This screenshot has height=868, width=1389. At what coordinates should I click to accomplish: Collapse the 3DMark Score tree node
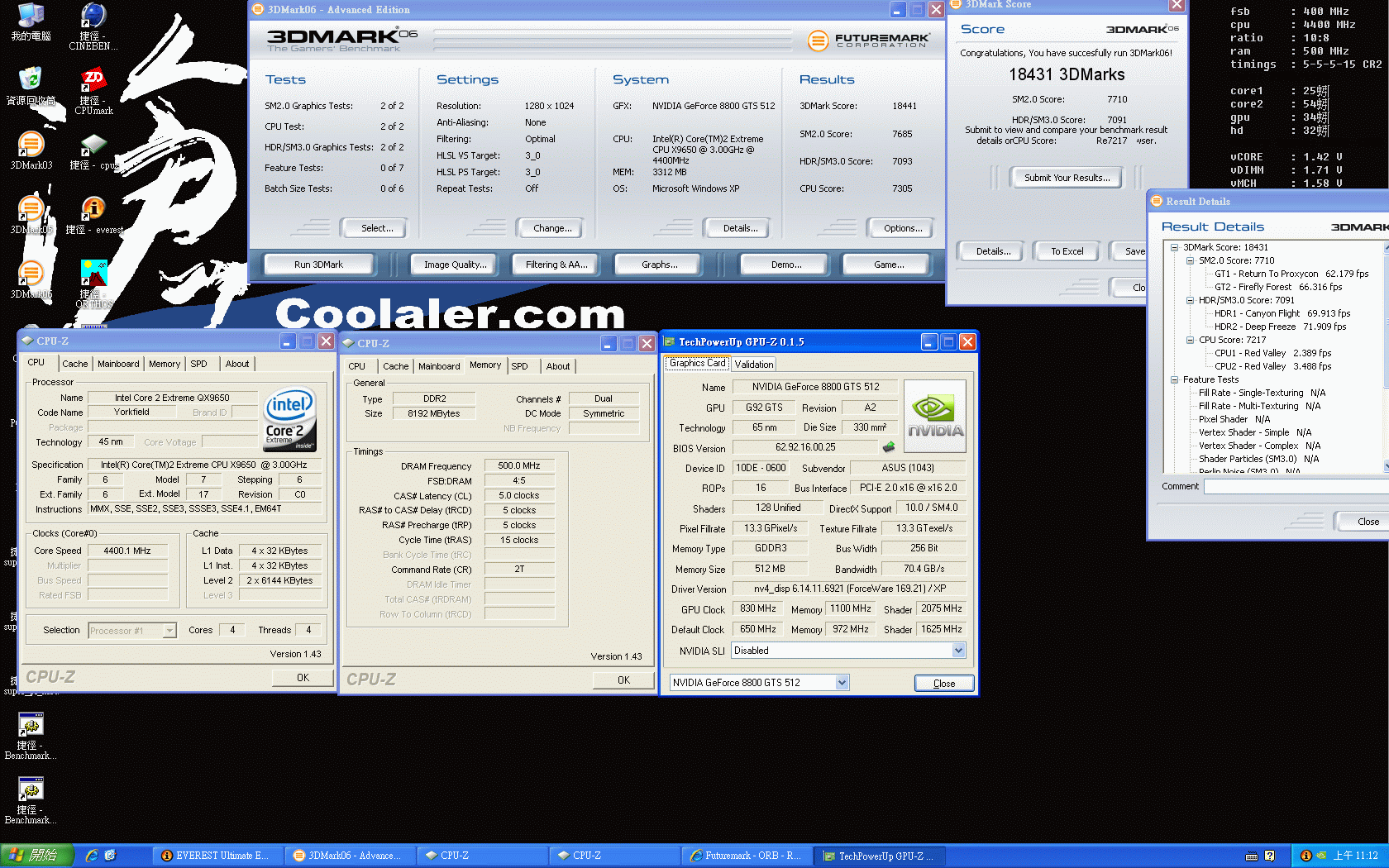[x=1174, y=247]
